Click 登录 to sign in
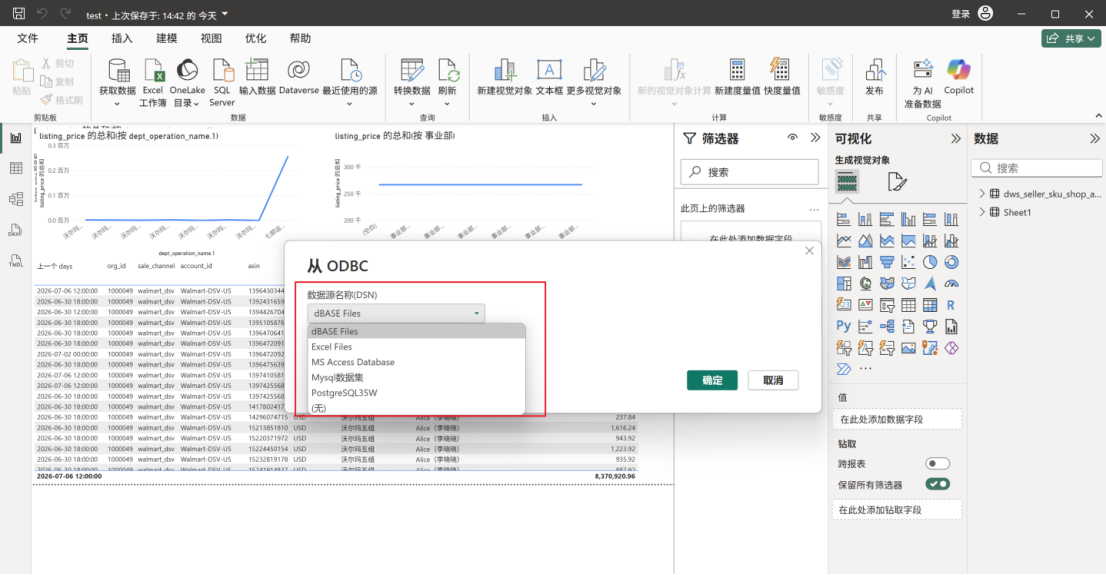This screenshot has height=575, width=1106. 961,14
